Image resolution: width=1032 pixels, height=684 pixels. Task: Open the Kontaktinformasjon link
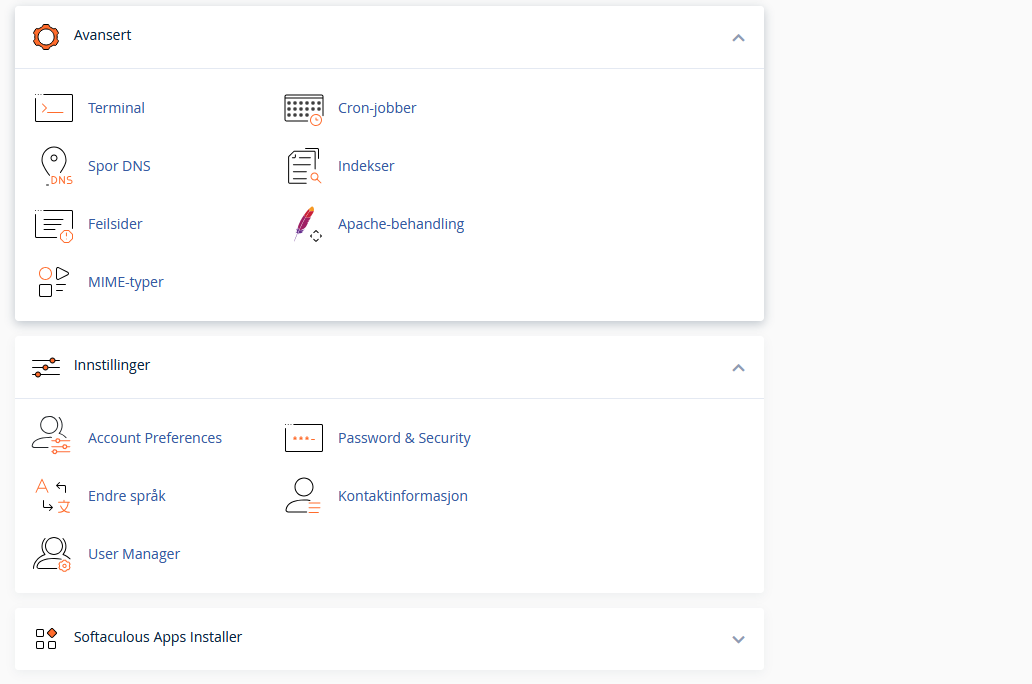click(402, 496)
